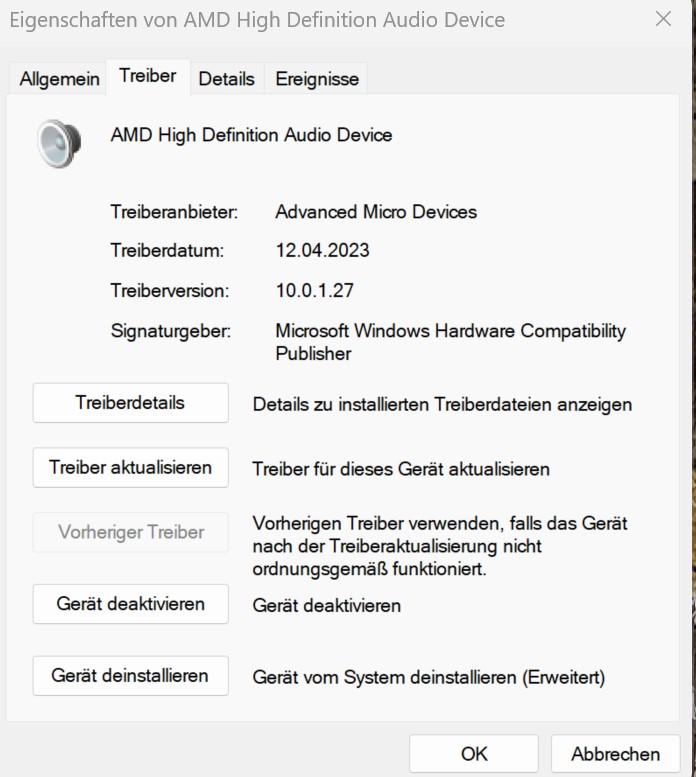Click text Details zu installierten Treiberdateien anzeigen

442,405
